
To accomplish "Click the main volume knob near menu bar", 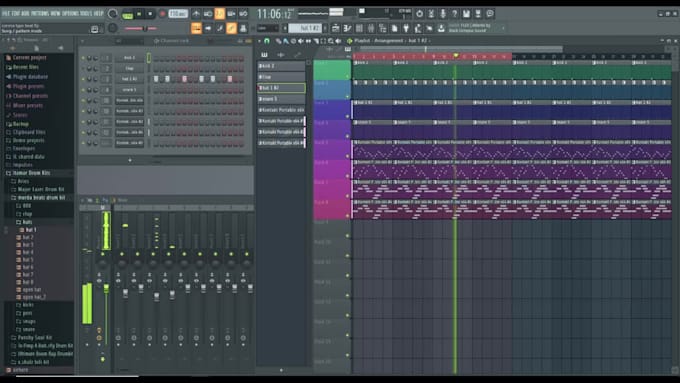I will 112,13.
